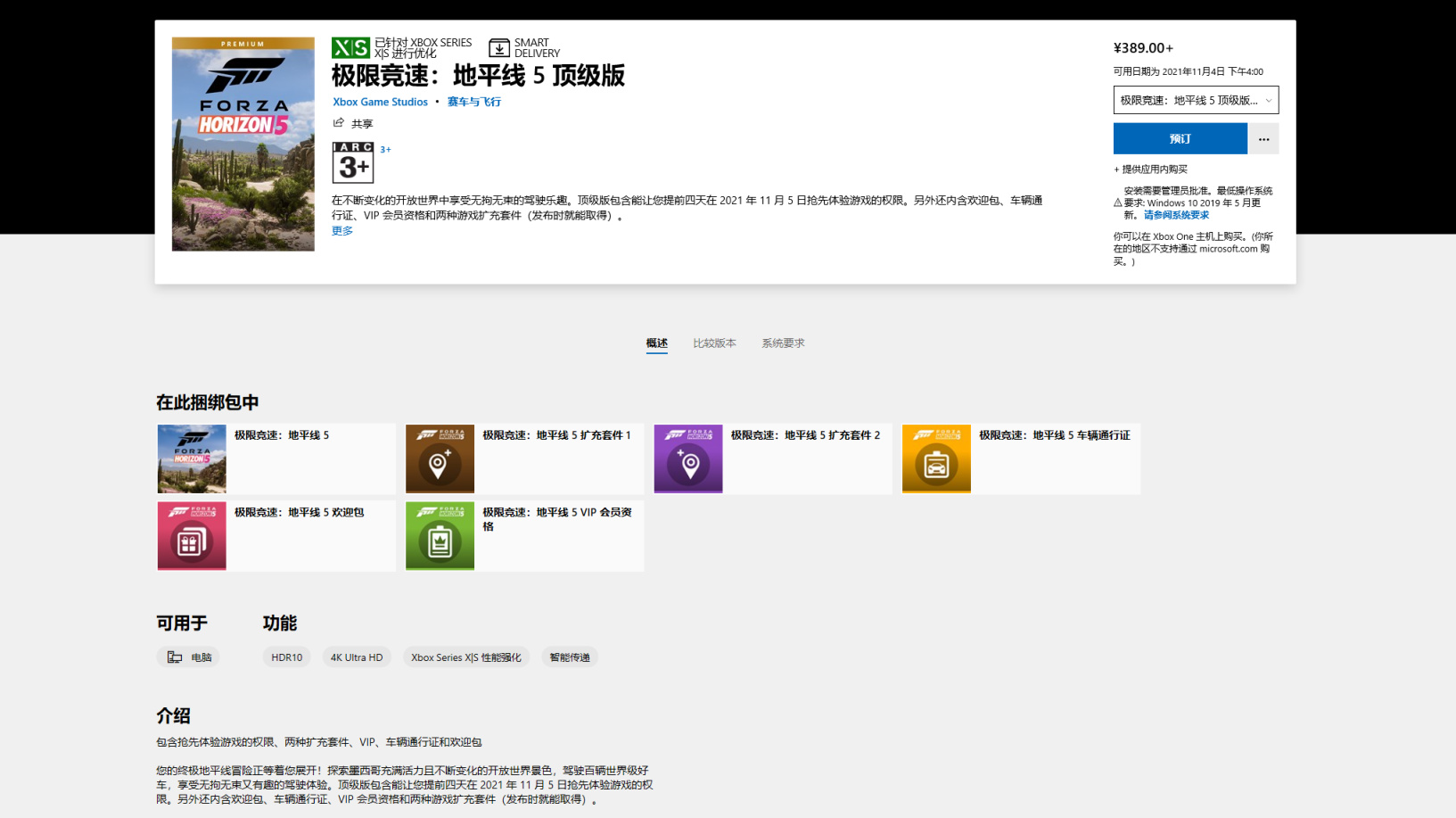Image resolution: width=1456 pixels, height=818 pixels.
Task: Open the 极限竞速:地平线 5 base game title
Action: (x=282, y=435)
